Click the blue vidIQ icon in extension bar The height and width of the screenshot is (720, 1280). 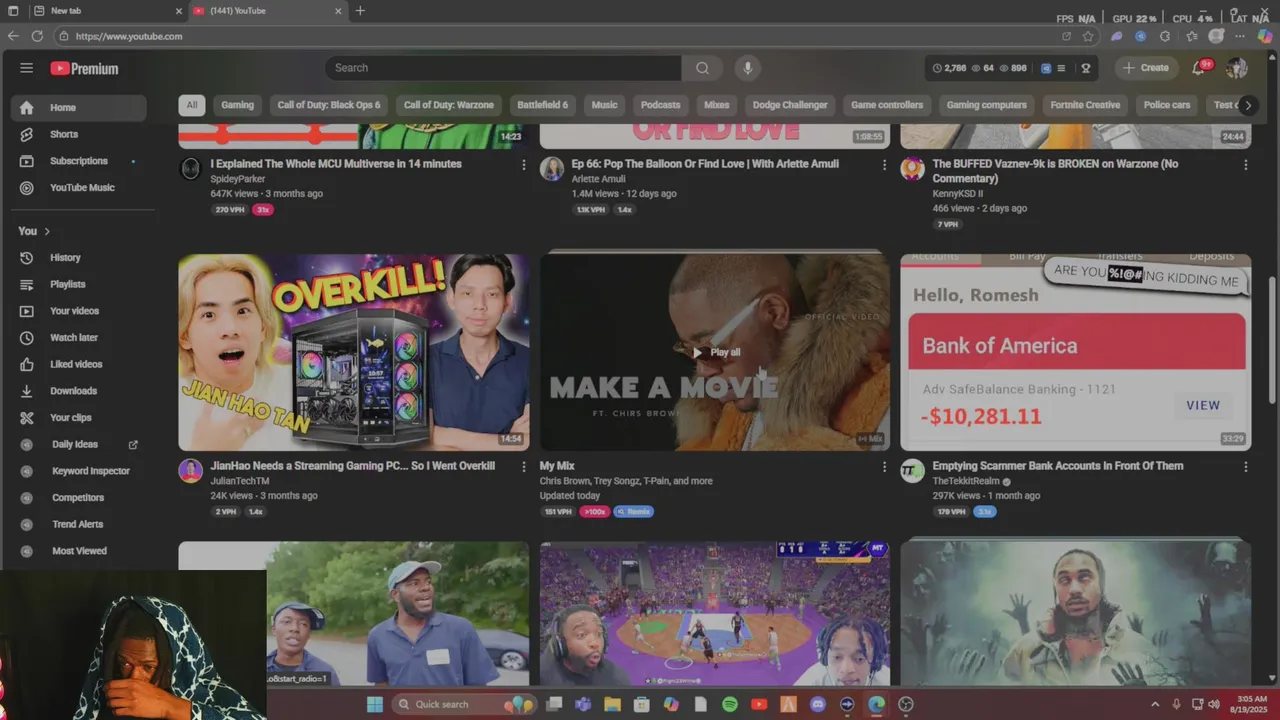pyautogui.click(x=1046, y=68)
